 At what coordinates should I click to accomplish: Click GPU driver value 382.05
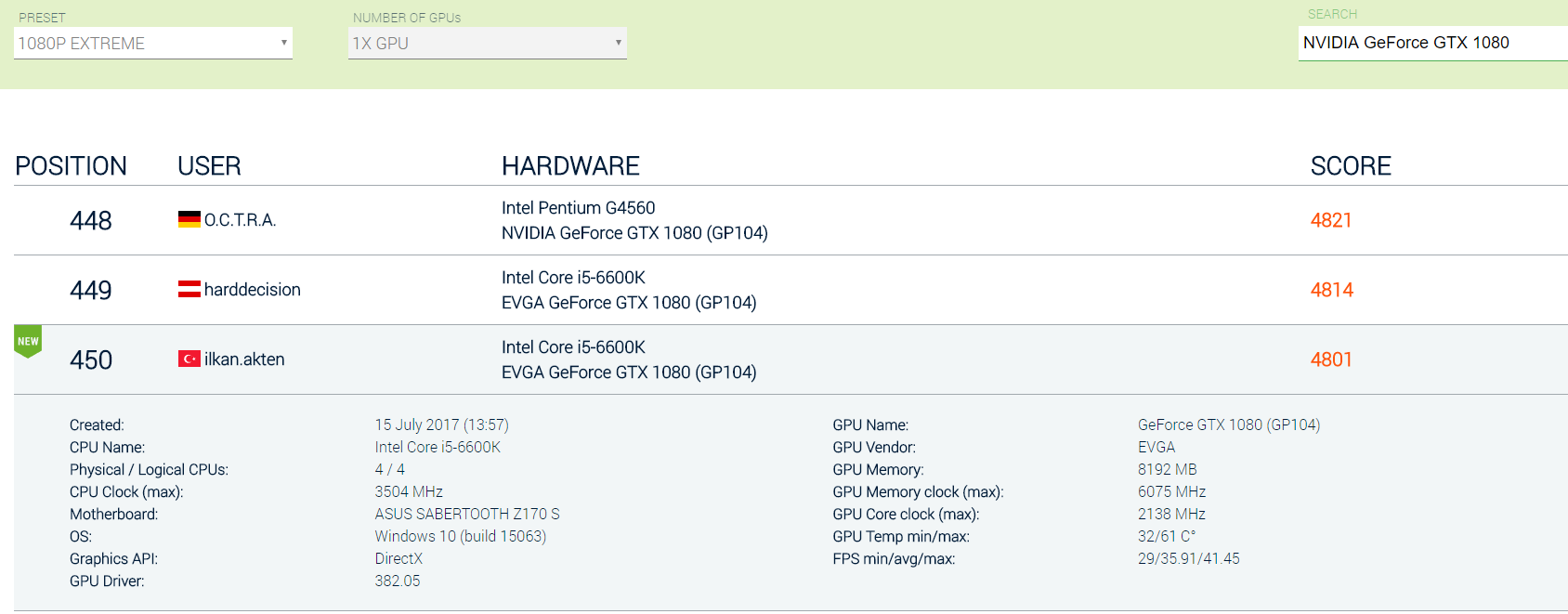[398, 581]
